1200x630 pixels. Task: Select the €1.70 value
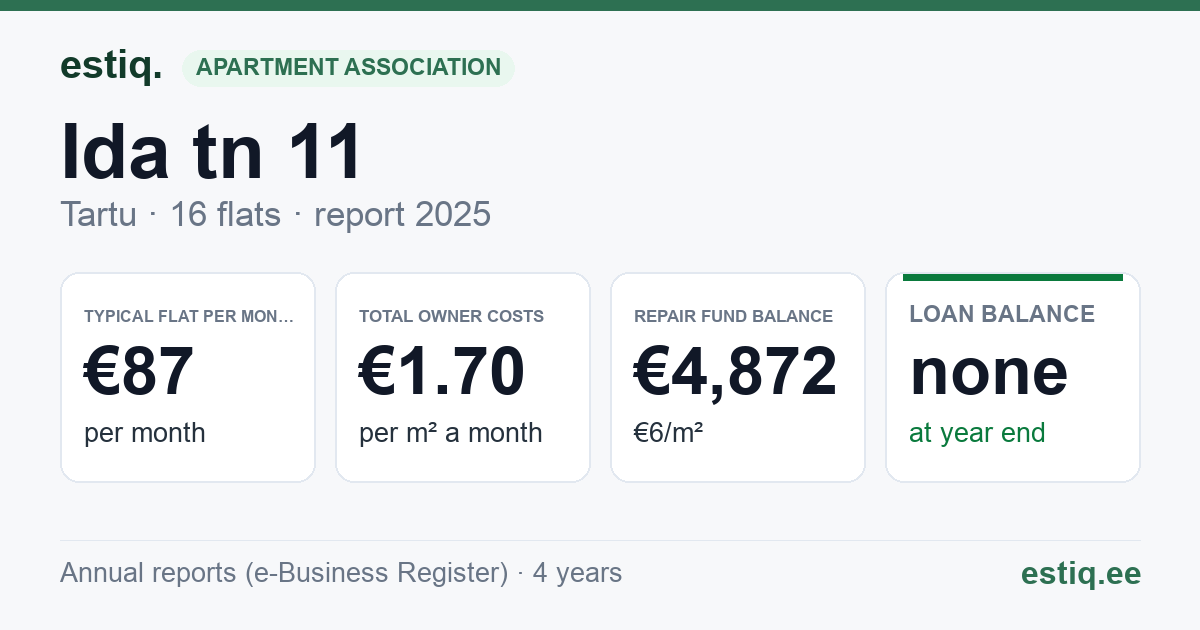pos(442,371)
